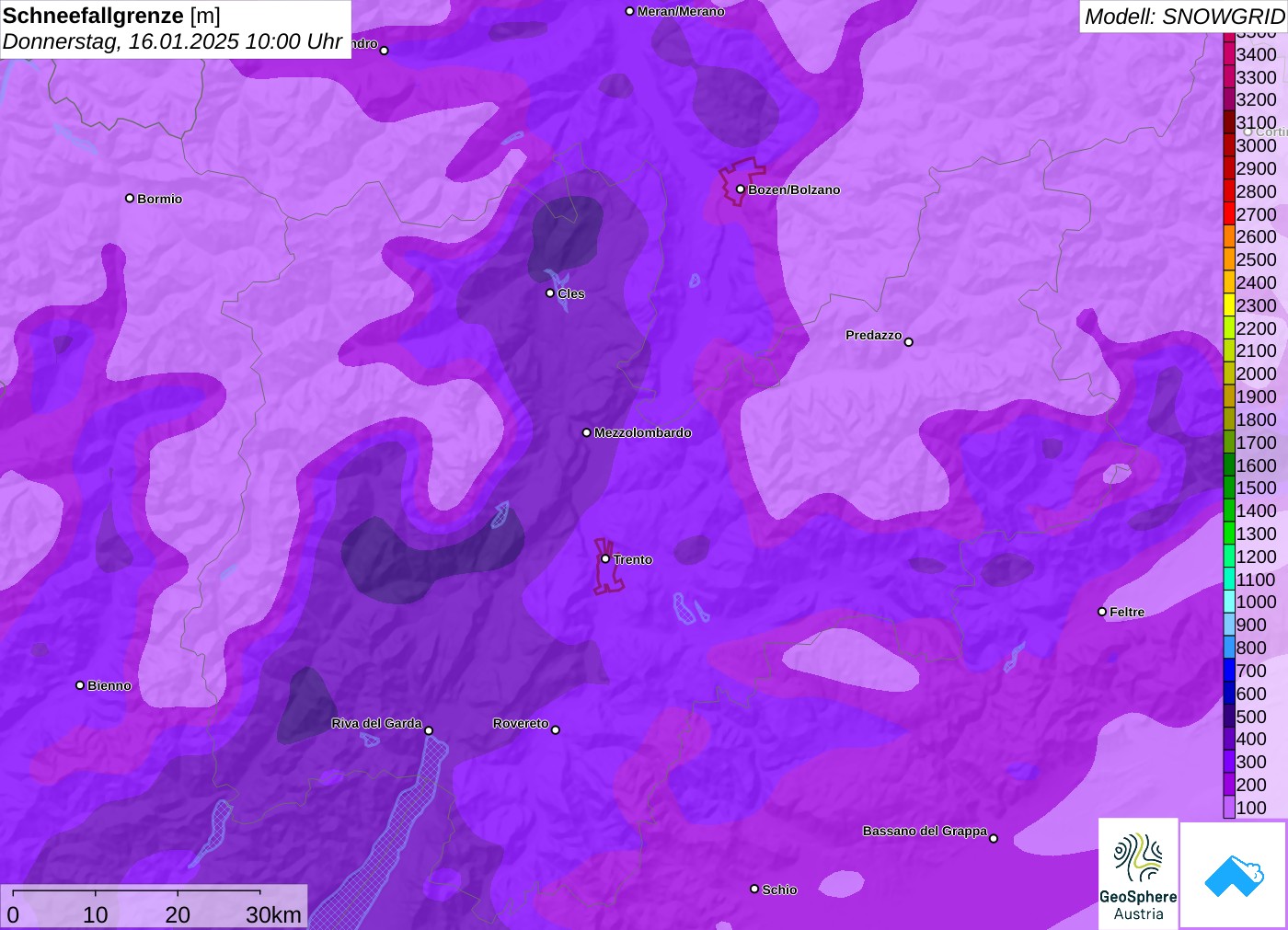This screenshot has height=930, width=1288.
Task: Click the legend value 2100
Action: click(x=1256, y=350)
